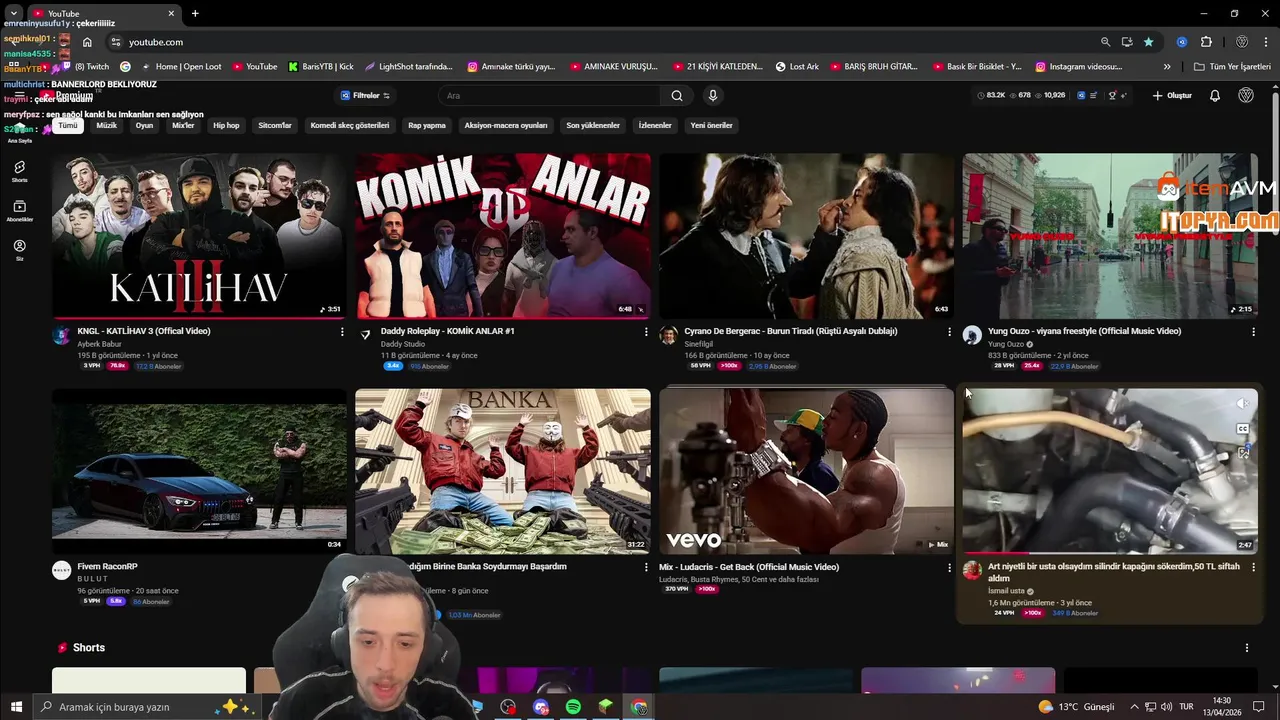This screenshot has width=1280, height=720.
Task: Open Shorts section options menu
Action: [x=1246, y=648]
